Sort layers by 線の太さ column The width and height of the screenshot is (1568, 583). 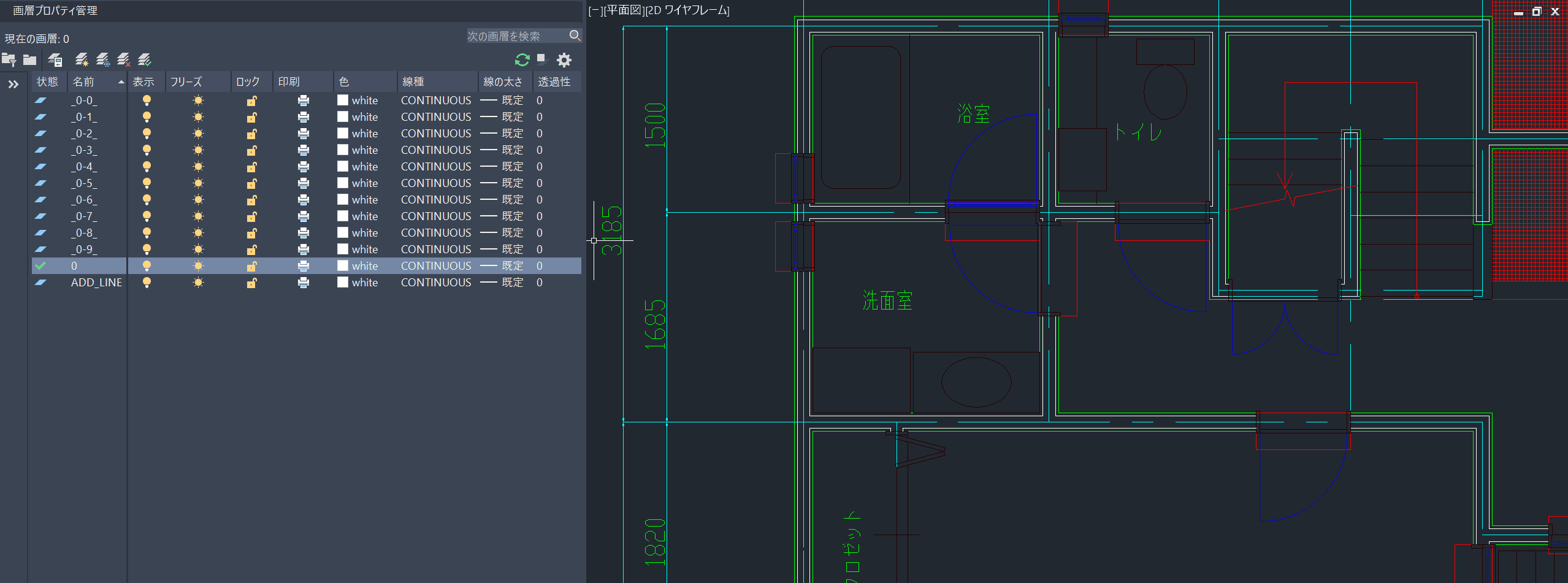(506, 82)
